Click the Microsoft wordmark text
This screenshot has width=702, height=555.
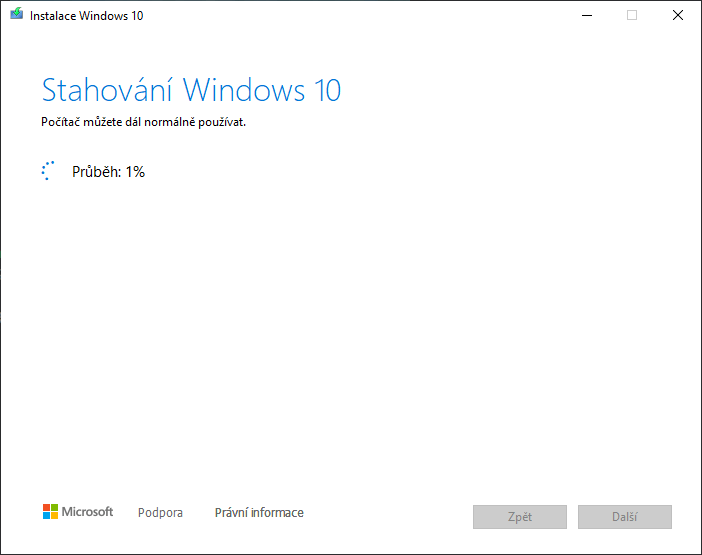(88, 512)
